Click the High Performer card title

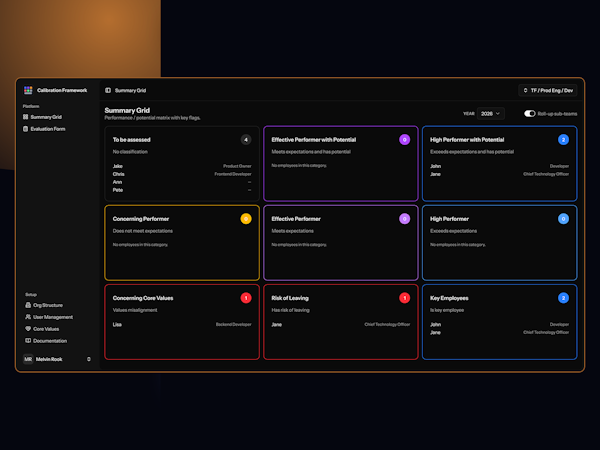point(449,219)
